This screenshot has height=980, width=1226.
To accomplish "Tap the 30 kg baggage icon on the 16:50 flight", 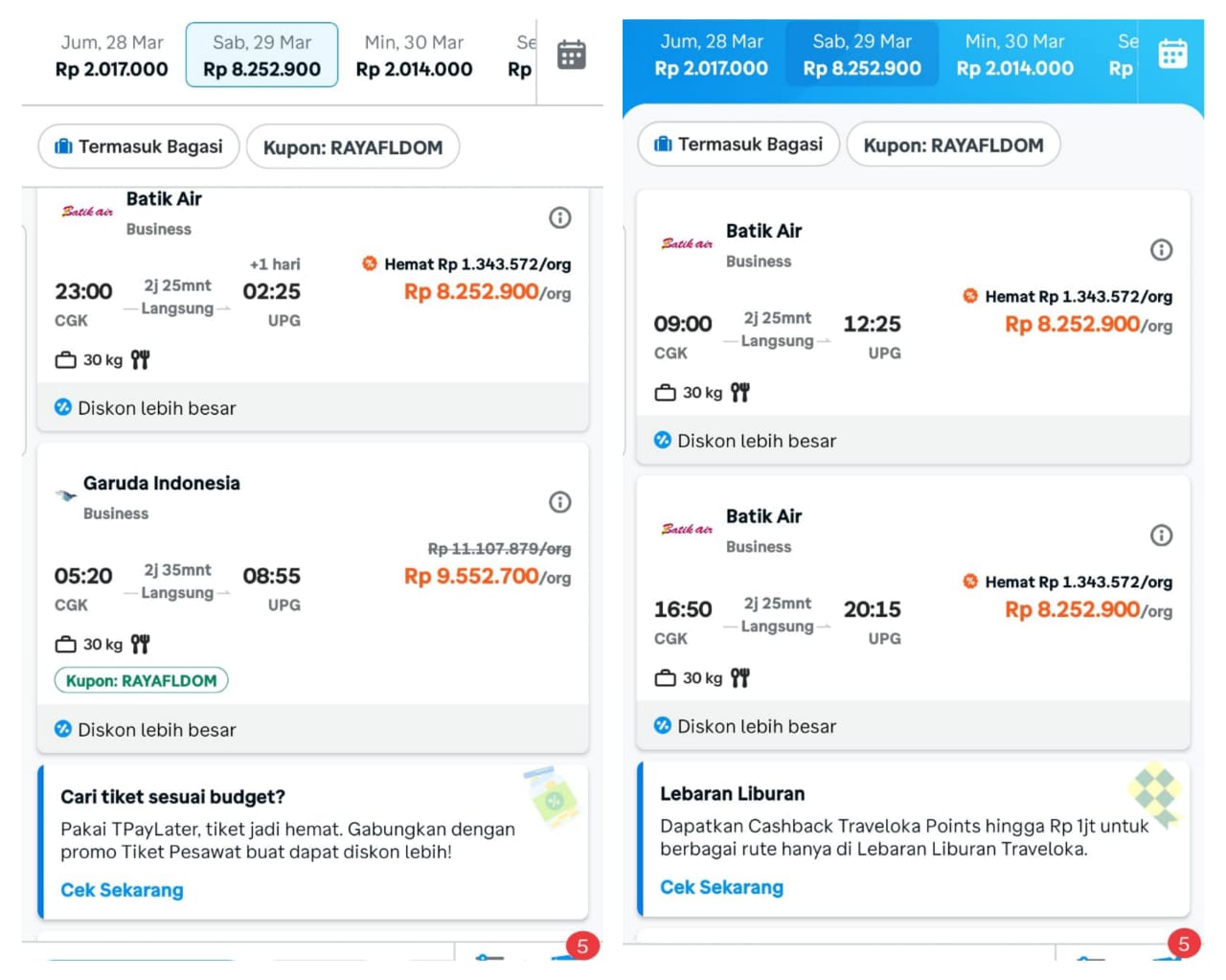I will coord(666,678).
